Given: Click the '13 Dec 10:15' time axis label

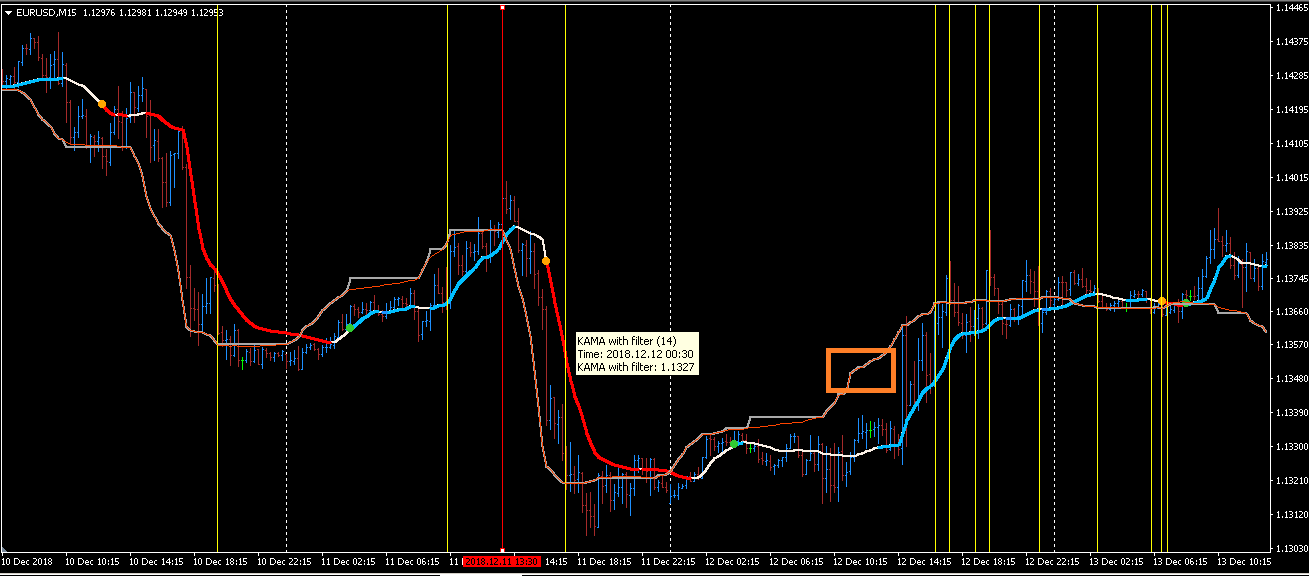Looking at the screenshot, I should [1245, 562].
